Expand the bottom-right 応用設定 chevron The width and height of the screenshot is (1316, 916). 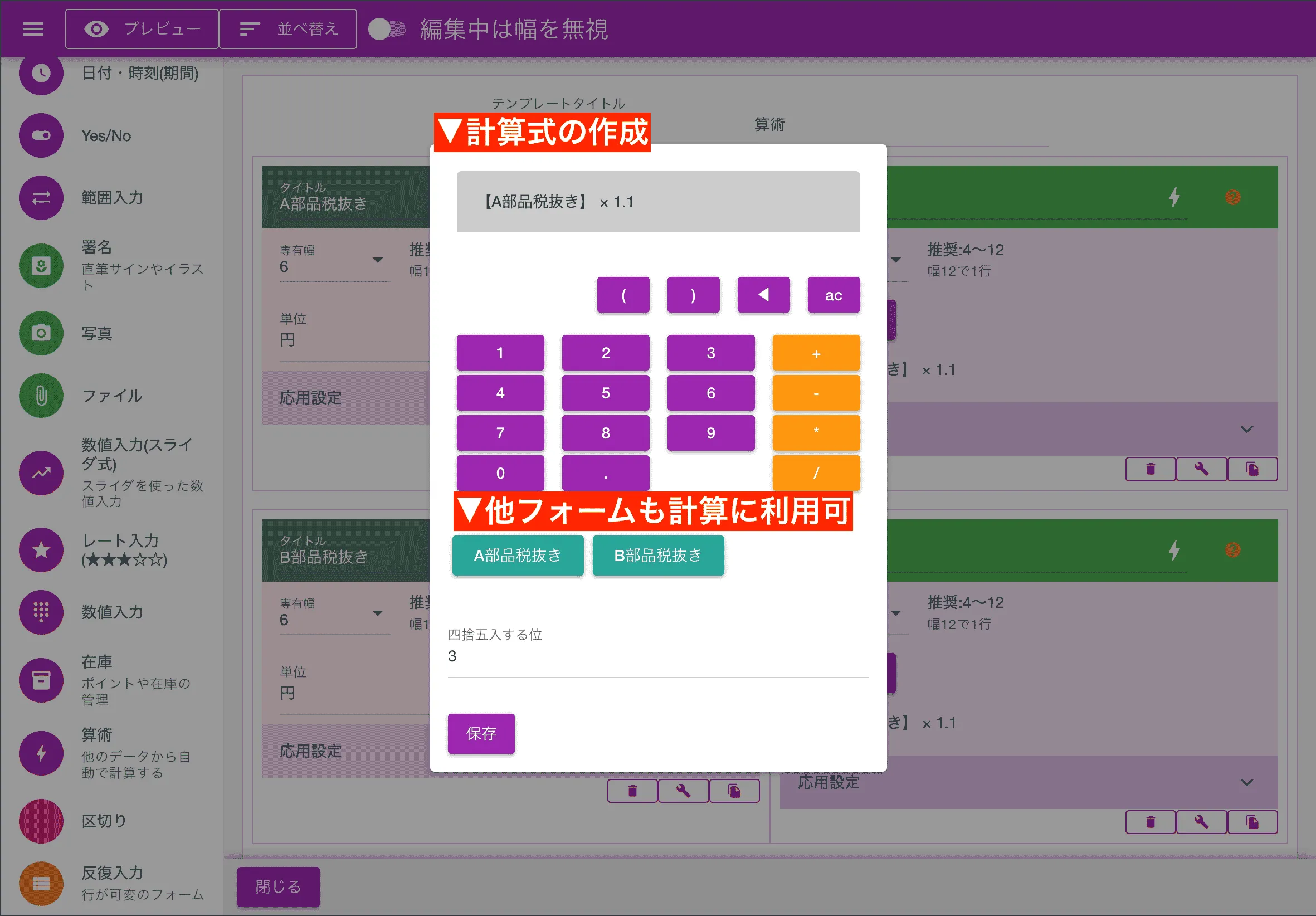tap(1247, 782)
